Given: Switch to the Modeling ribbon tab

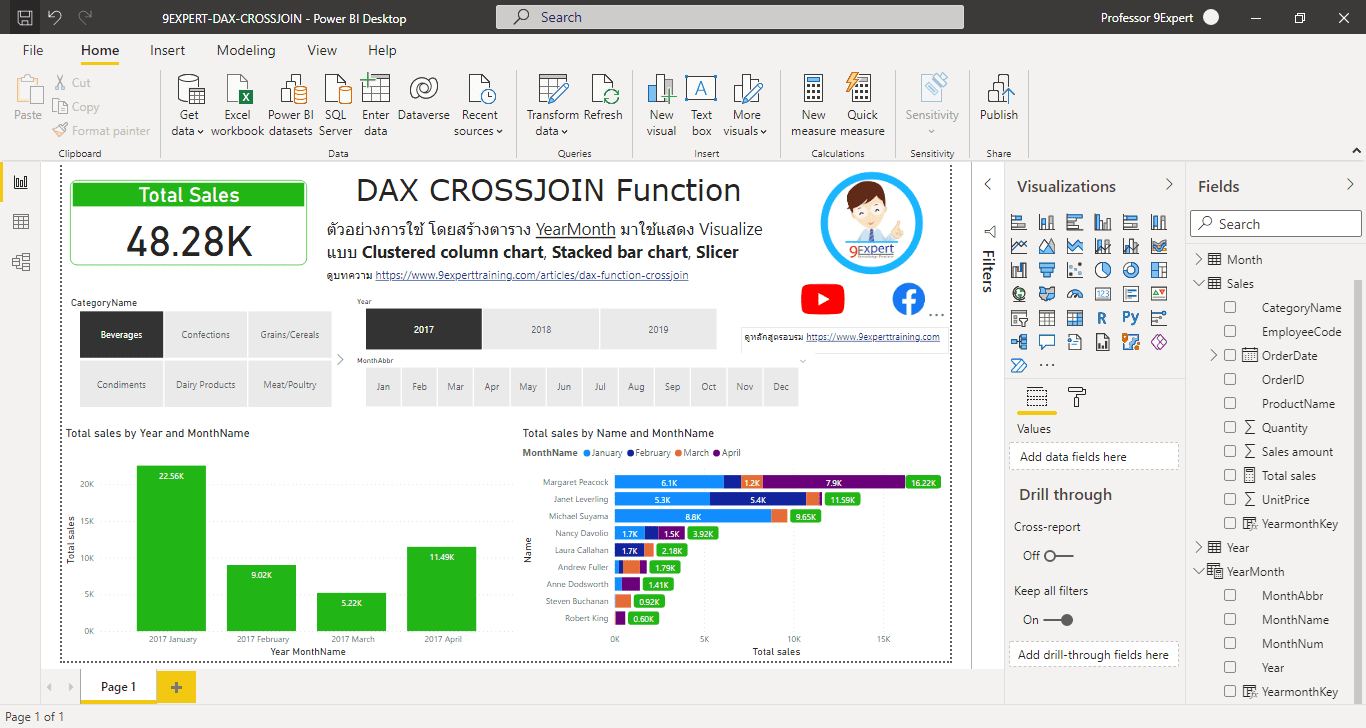Looking at the screenshot, I should 245,50.
